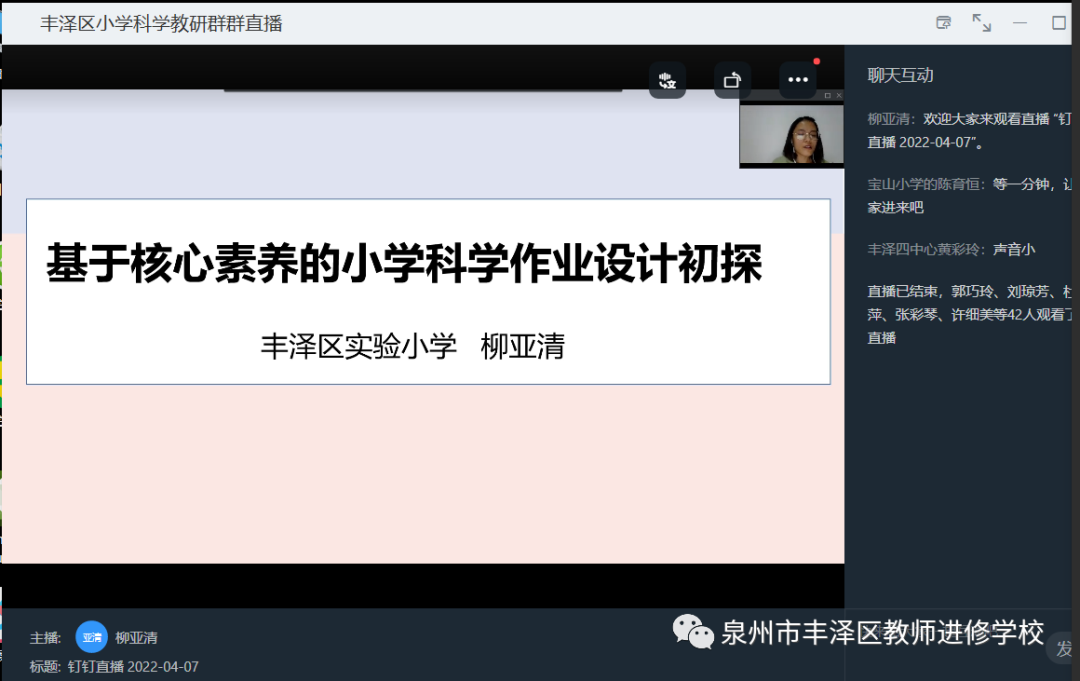Select the presenter video thumbnail of 柳亚清
The height and width of the screenshot is (681, 1080).
[791, 136]
